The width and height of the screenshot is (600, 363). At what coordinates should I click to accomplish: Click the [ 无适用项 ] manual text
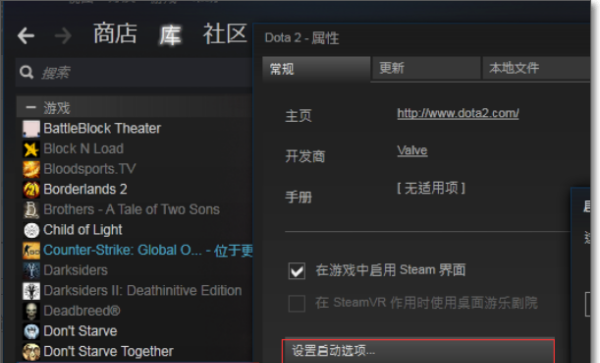(x=431, y=188)
